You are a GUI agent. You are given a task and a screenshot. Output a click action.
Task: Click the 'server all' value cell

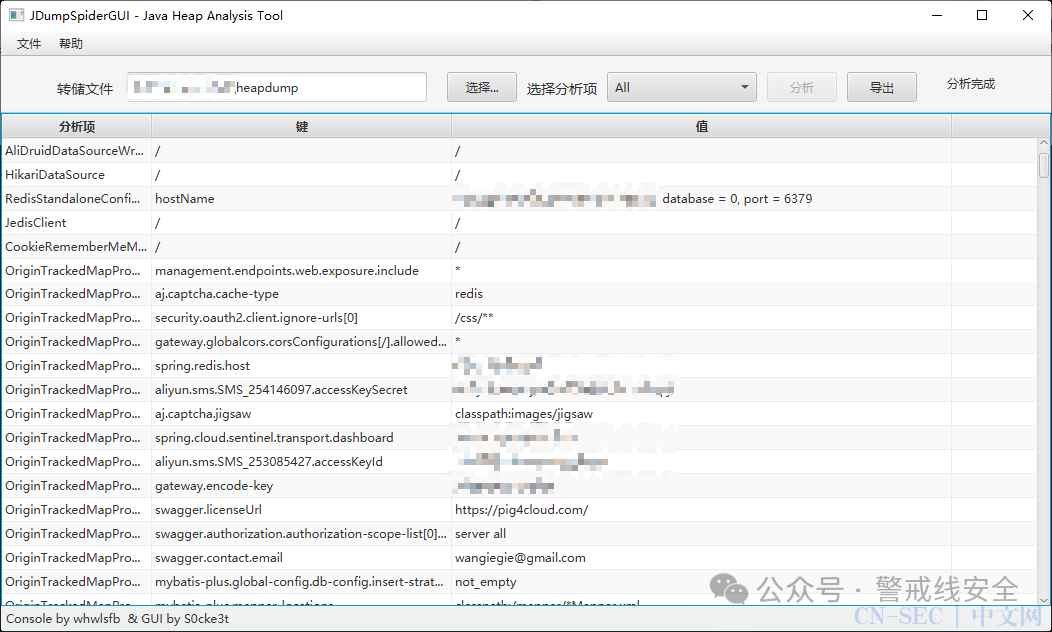tap(702, 533)
